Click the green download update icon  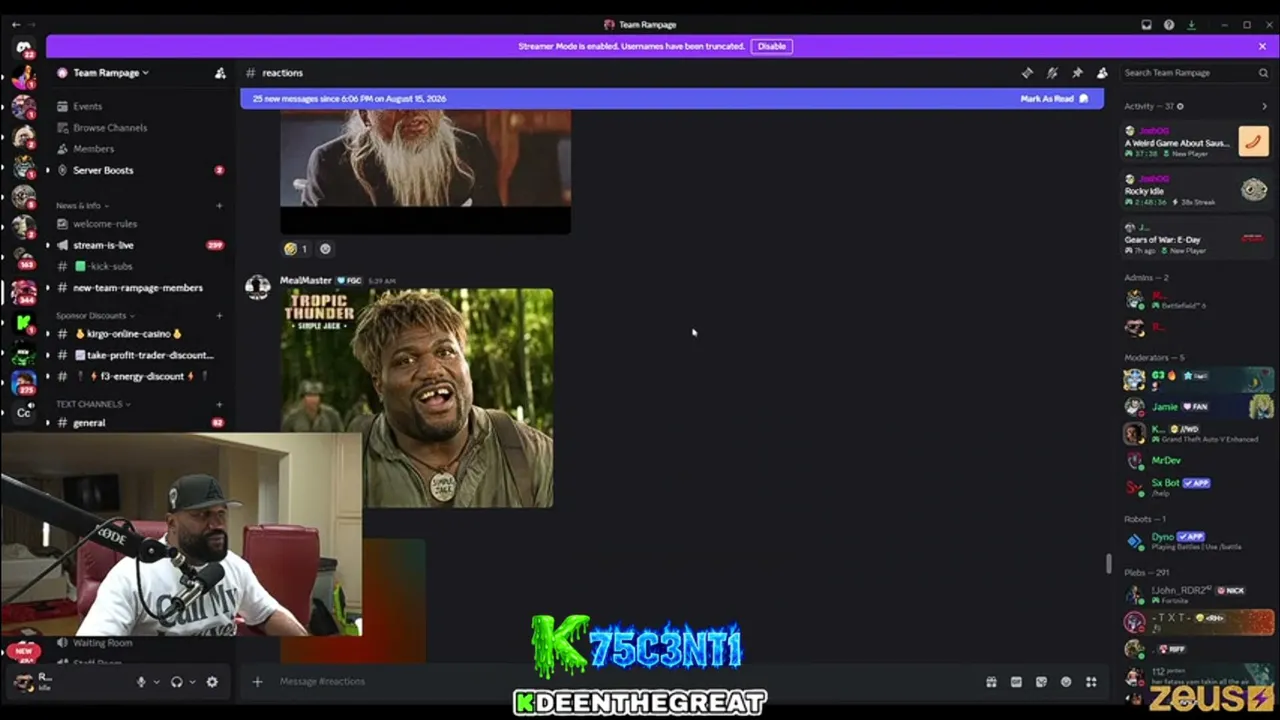(x=1191, y=25)
